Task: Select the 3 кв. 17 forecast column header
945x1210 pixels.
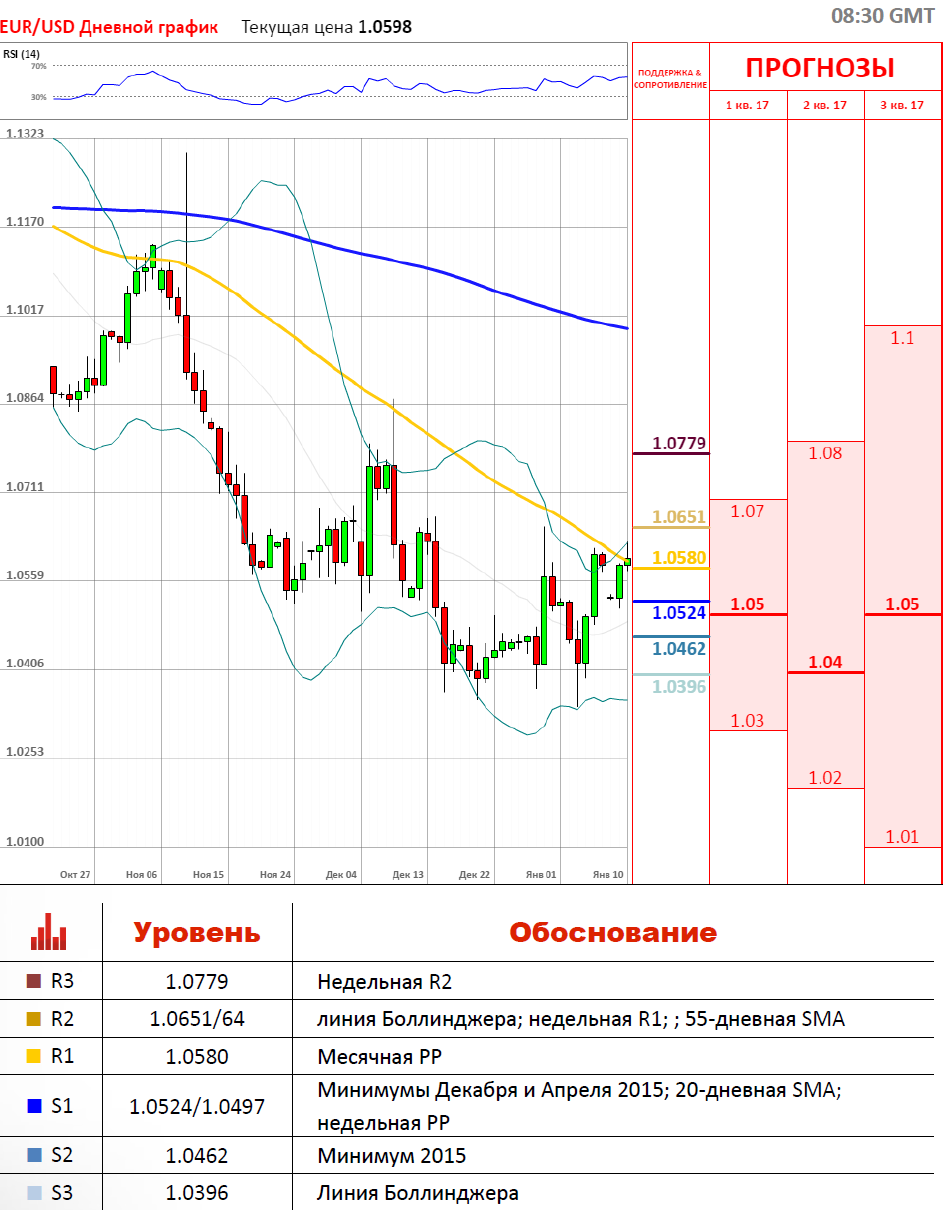Action: 902,105
